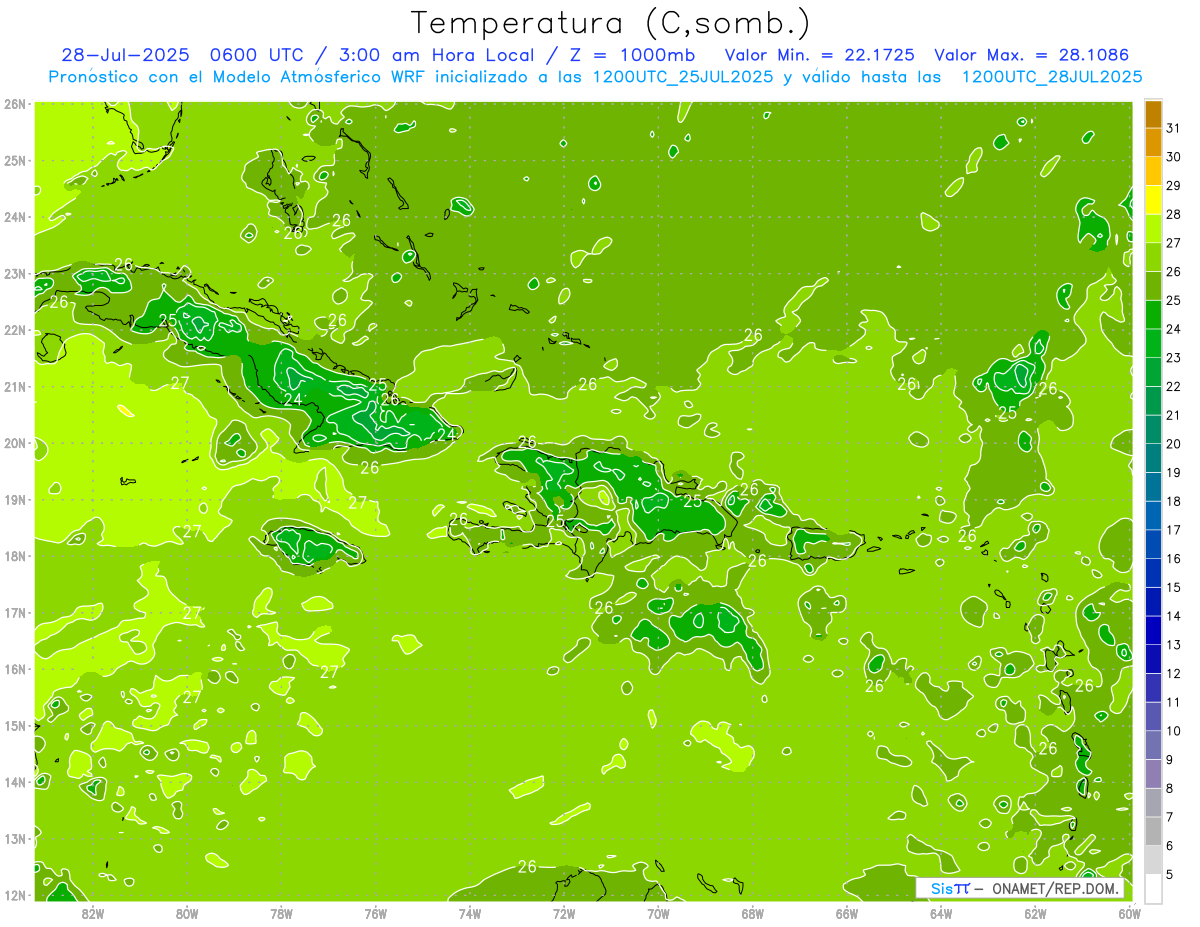Click the 72W longitude axis label
Image resolution: width=1200 pixels, height=927 pixels.
click(x=564, y=913)
